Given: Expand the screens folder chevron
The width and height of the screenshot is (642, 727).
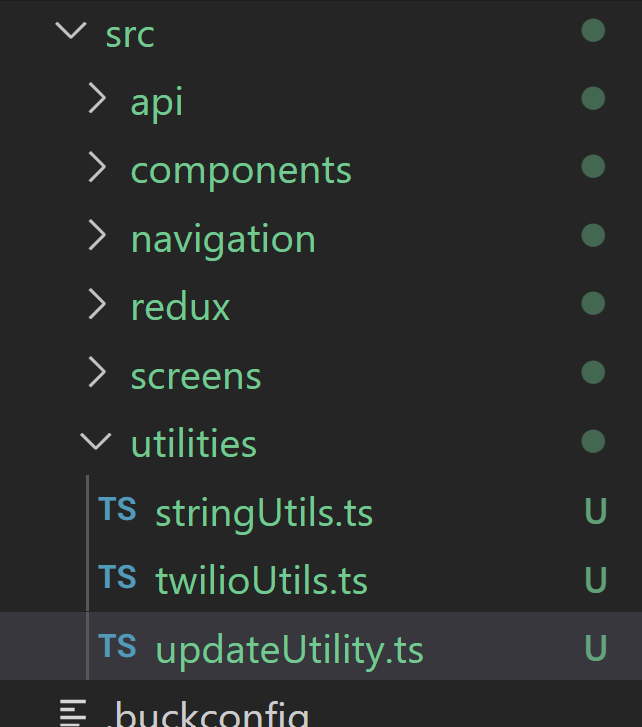Looking at the screenshot, I should click(97, 372).
